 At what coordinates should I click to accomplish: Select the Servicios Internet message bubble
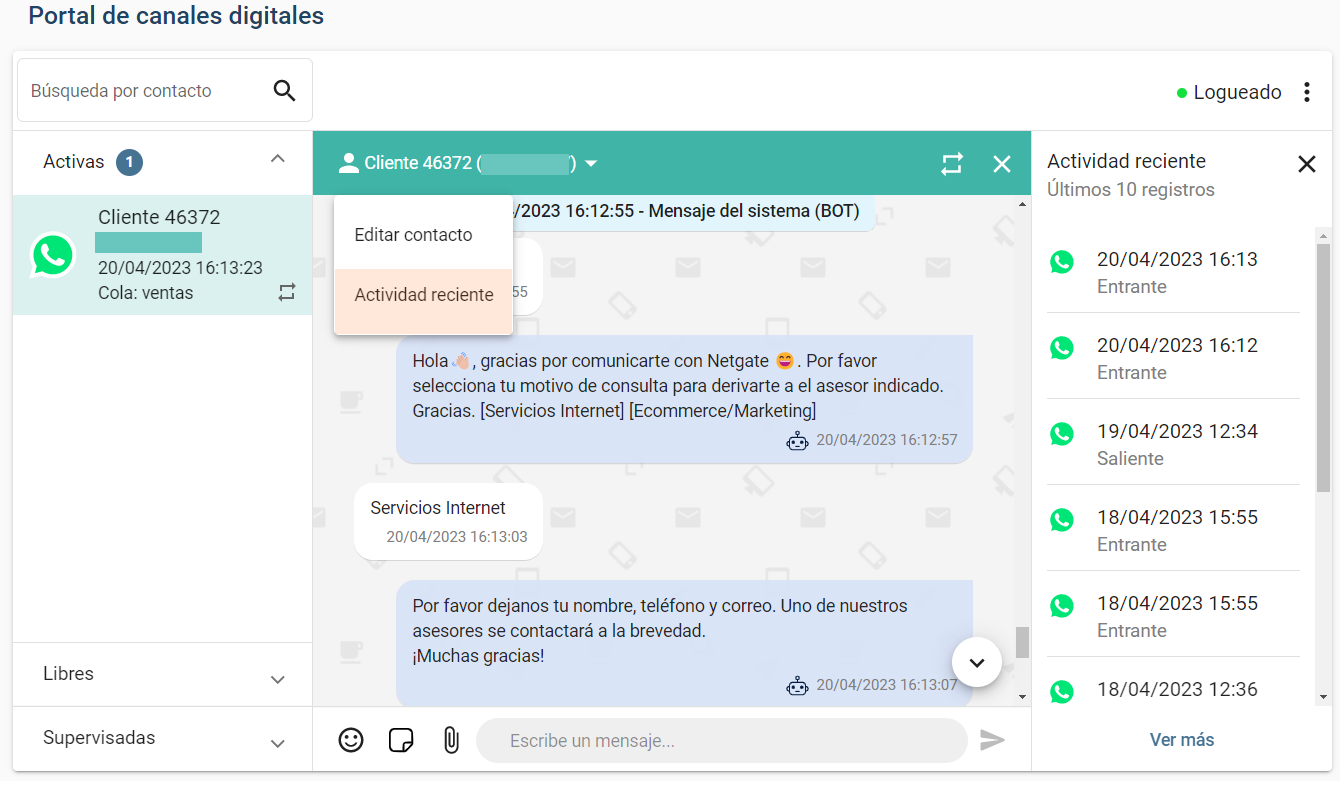pyautogui.click(x=448, y=522)
